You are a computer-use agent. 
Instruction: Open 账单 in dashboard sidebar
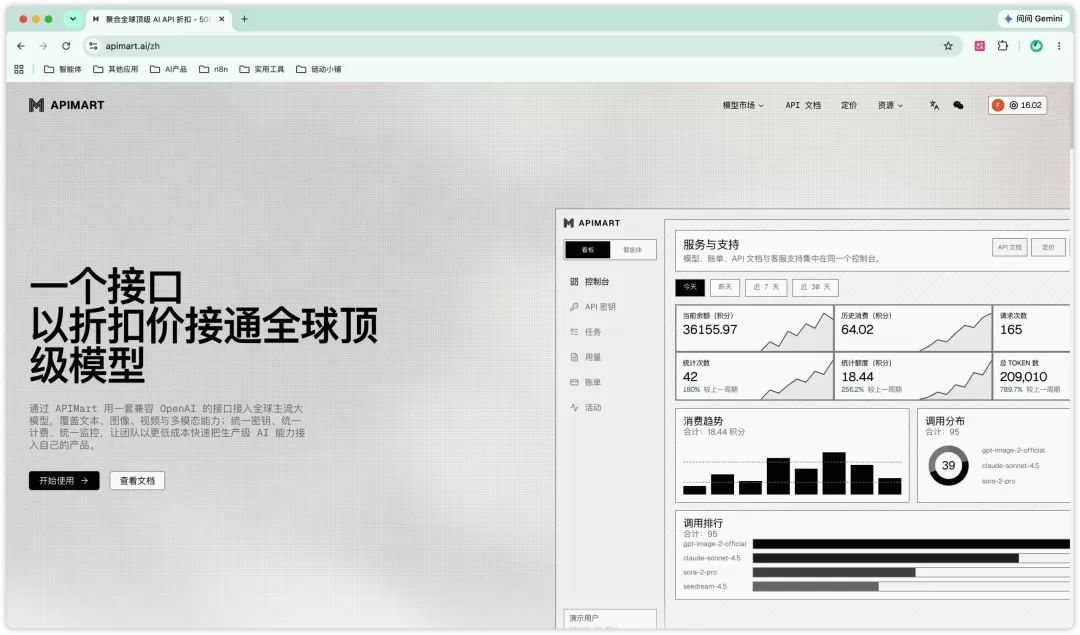pyautogui.click(x=585, y=382)
